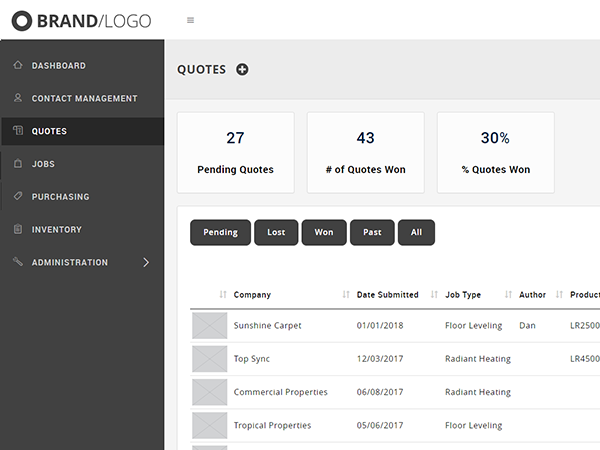Open the Sunshine Carpet row thumbnail
Image resolution: width=600 pixels, height=450 pixels.
(210, 326)
